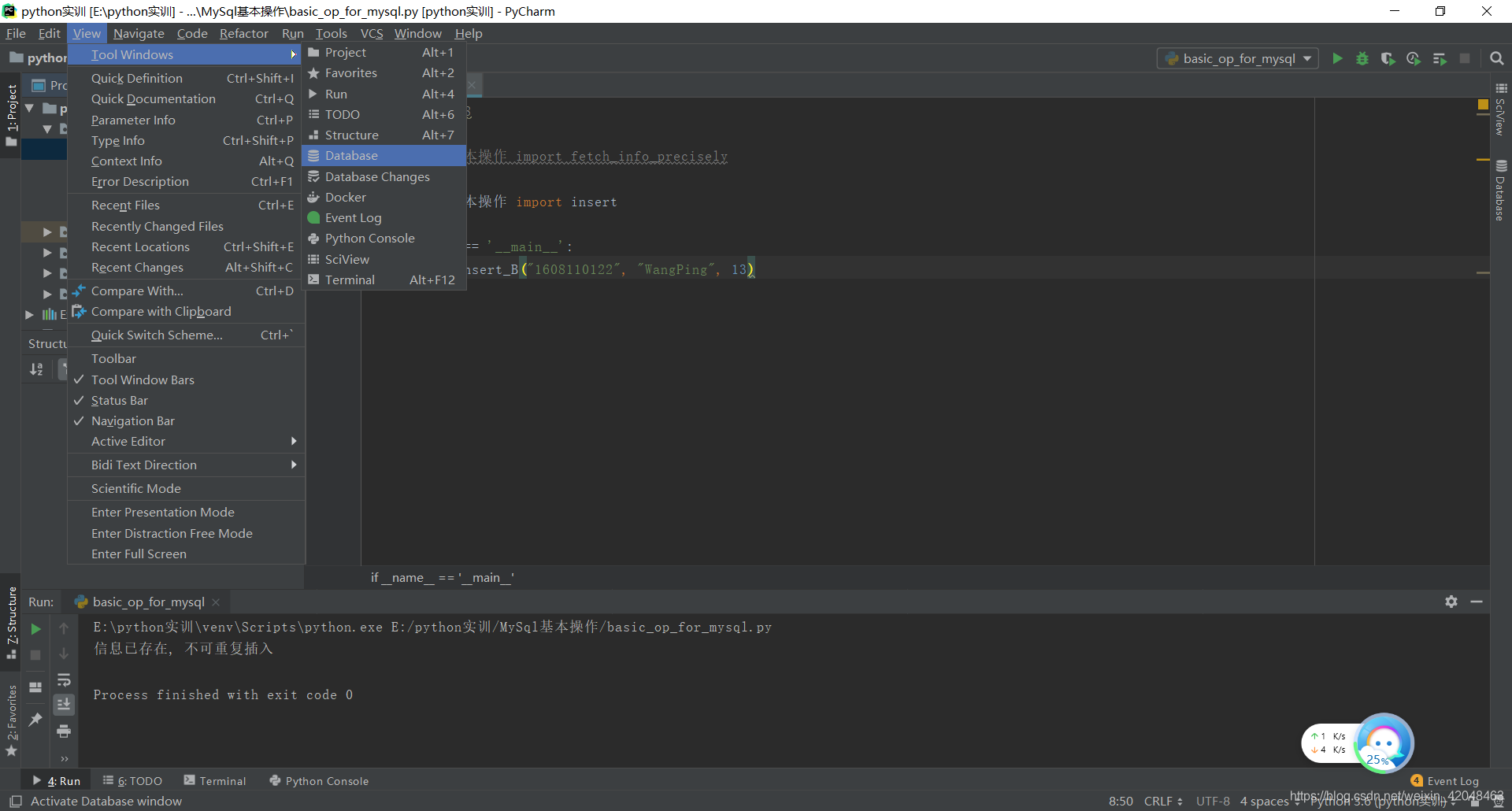
Task: Toggle soft-wrap in Run console
Action: [64, 680]
